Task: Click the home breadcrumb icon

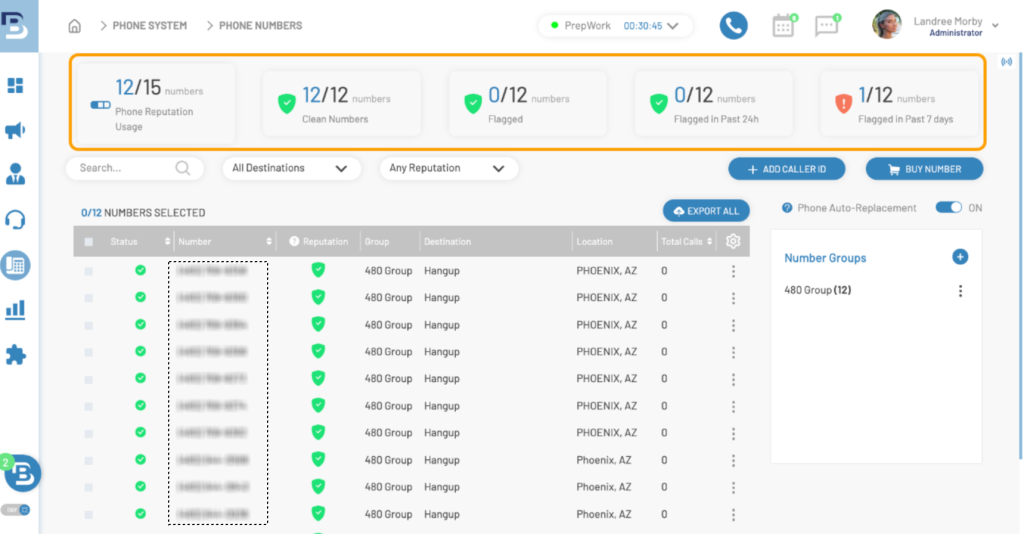Action: pos(74,25)
